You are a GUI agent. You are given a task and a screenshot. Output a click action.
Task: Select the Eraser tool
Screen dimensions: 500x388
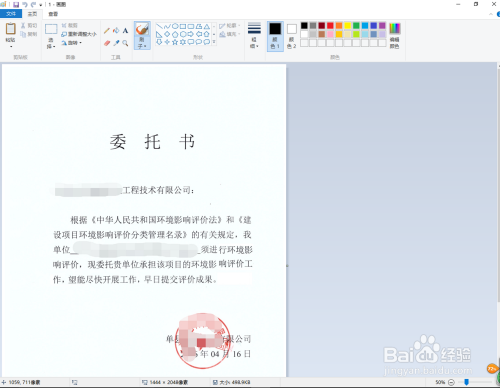click(107, 43)
